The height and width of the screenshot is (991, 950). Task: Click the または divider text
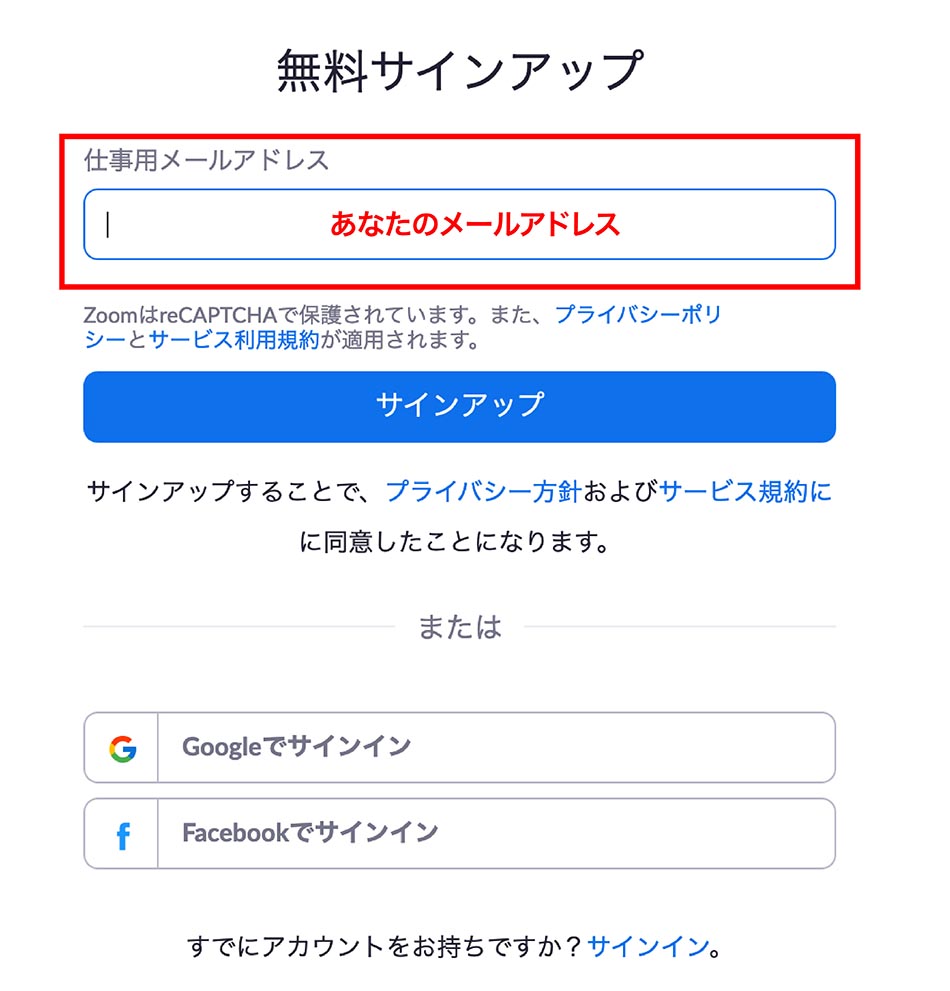click(x=460, y=627)
